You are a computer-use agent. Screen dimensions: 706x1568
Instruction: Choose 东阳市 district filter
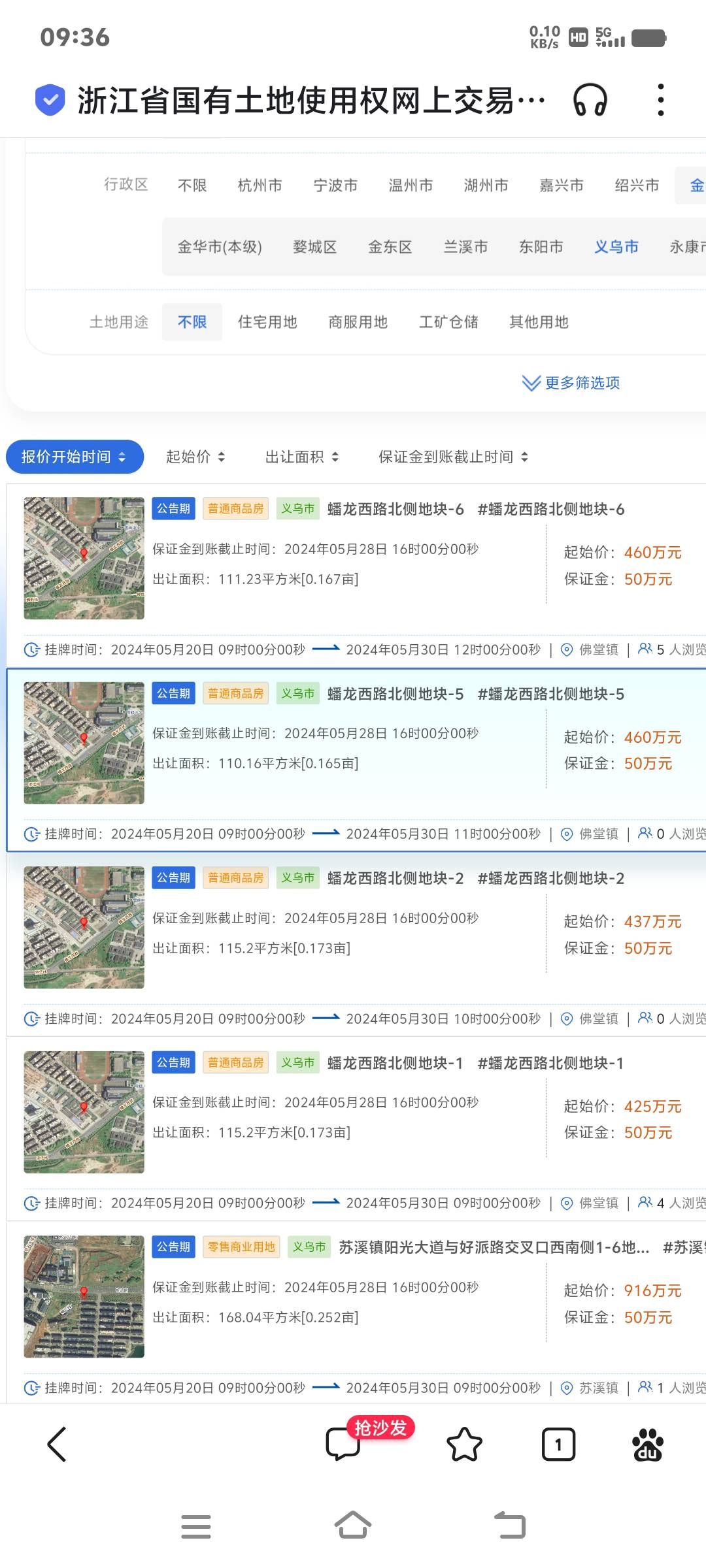point(541,247)
